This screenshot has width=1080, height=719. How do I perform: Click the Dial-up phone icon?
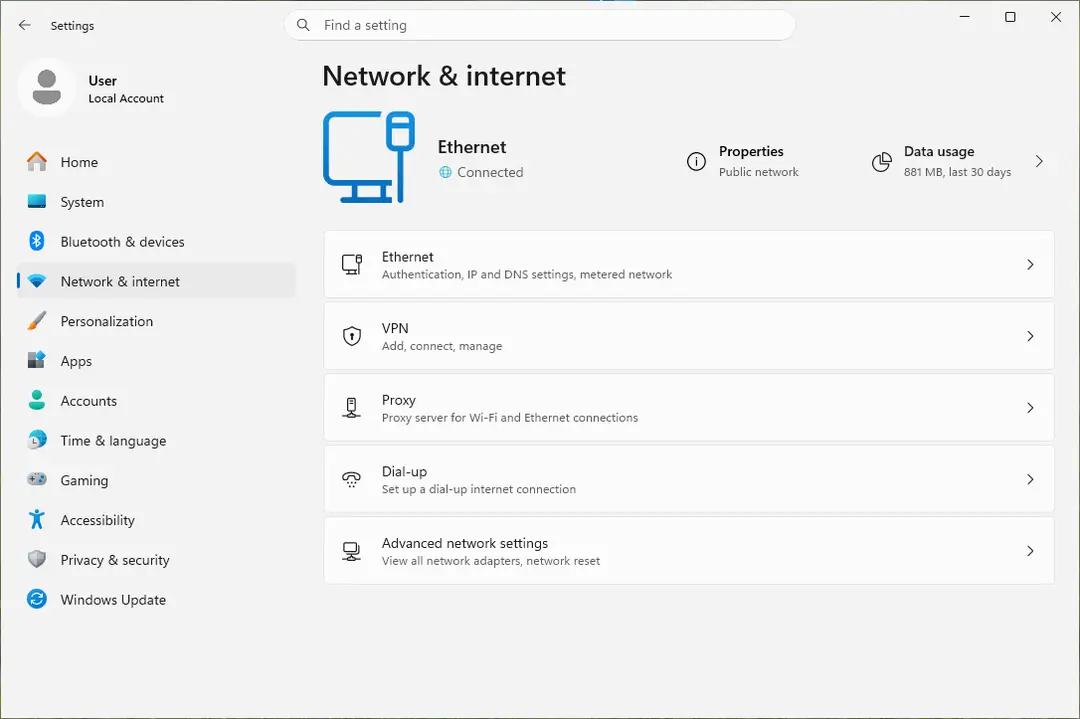coord(352,479)
